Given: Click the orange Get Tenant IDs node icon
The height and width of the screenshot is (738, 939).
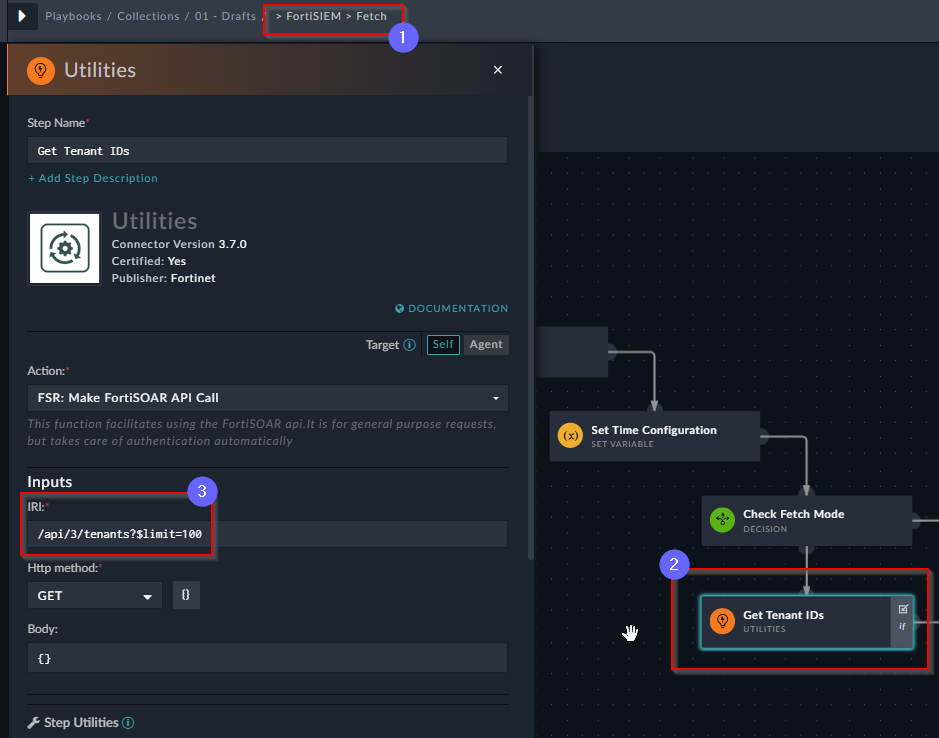Looking at the screenshot, I should click(722, 621).
